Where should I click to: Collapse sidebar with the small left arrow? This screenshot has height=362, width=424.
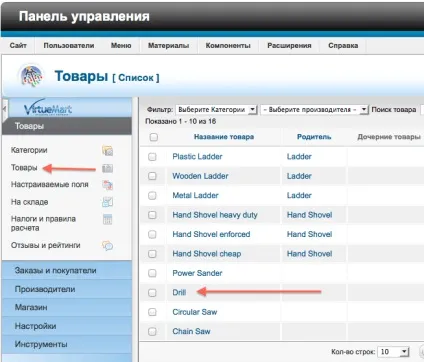click(5, 109)
